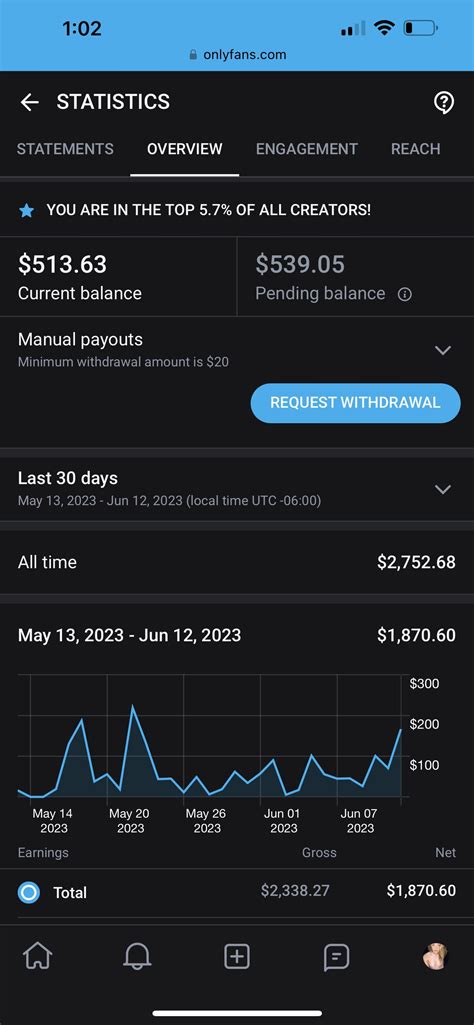Open the home feed icon
Screen dimensions: 474x1025
38,957
